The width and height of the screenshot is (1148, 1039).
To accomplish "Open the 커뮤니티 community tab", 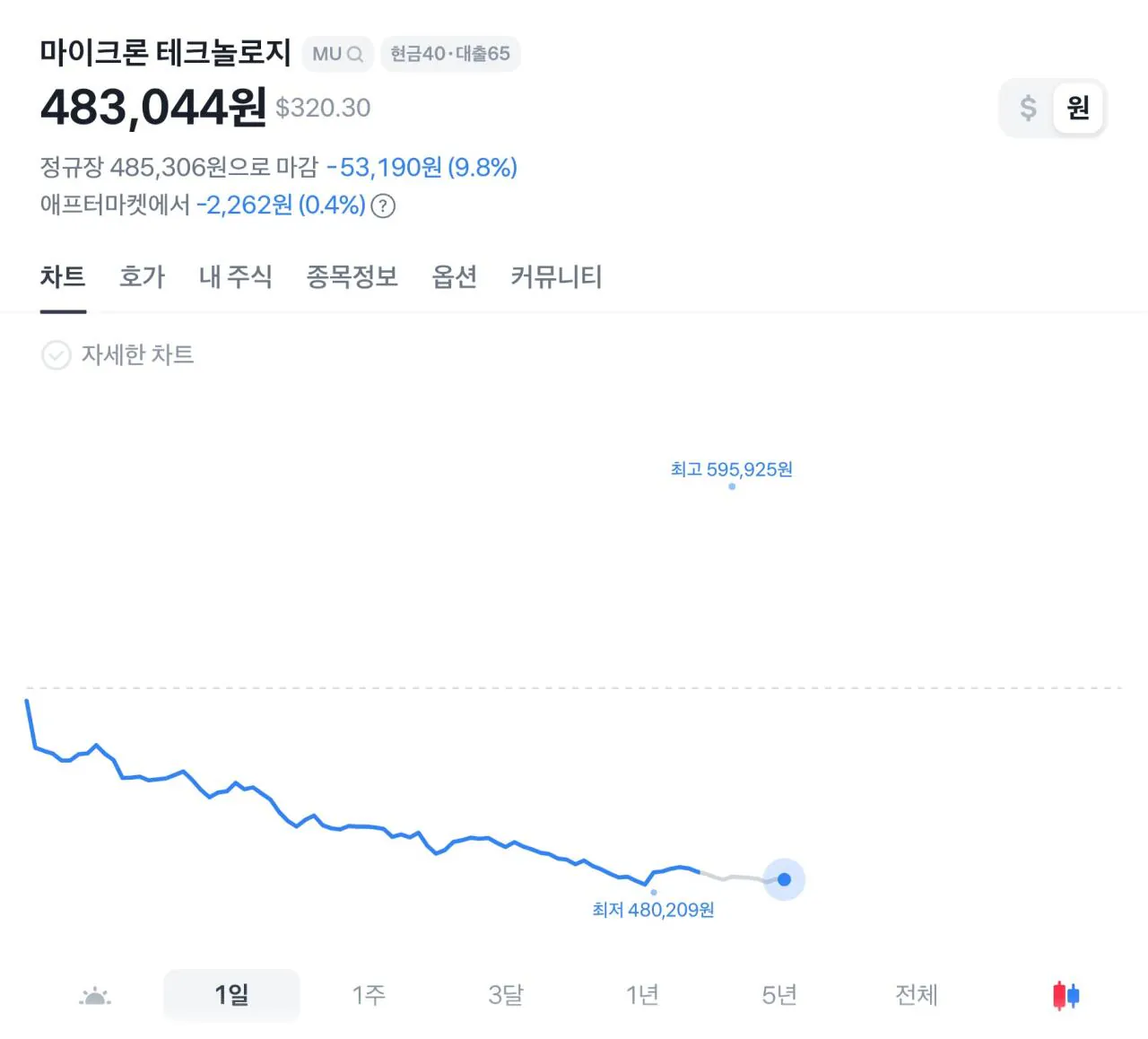I will 556,276.
